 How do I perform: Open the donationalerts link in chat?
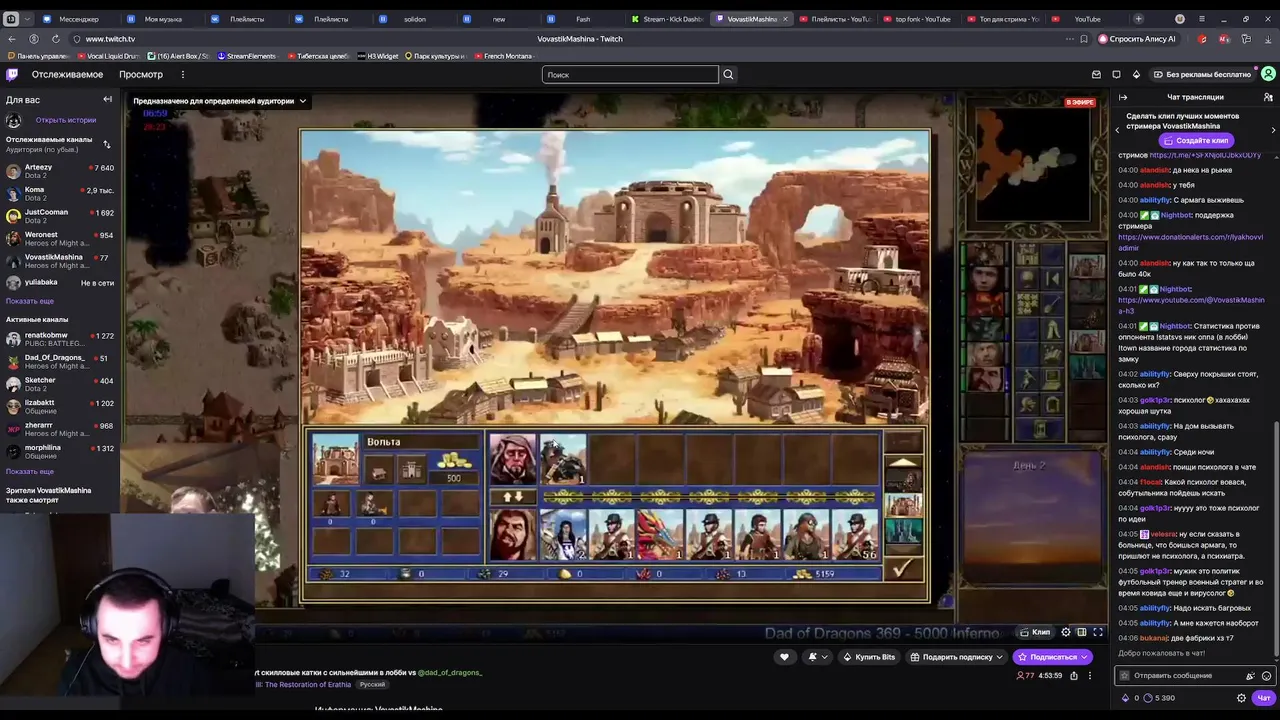[x=1190, y=242]
